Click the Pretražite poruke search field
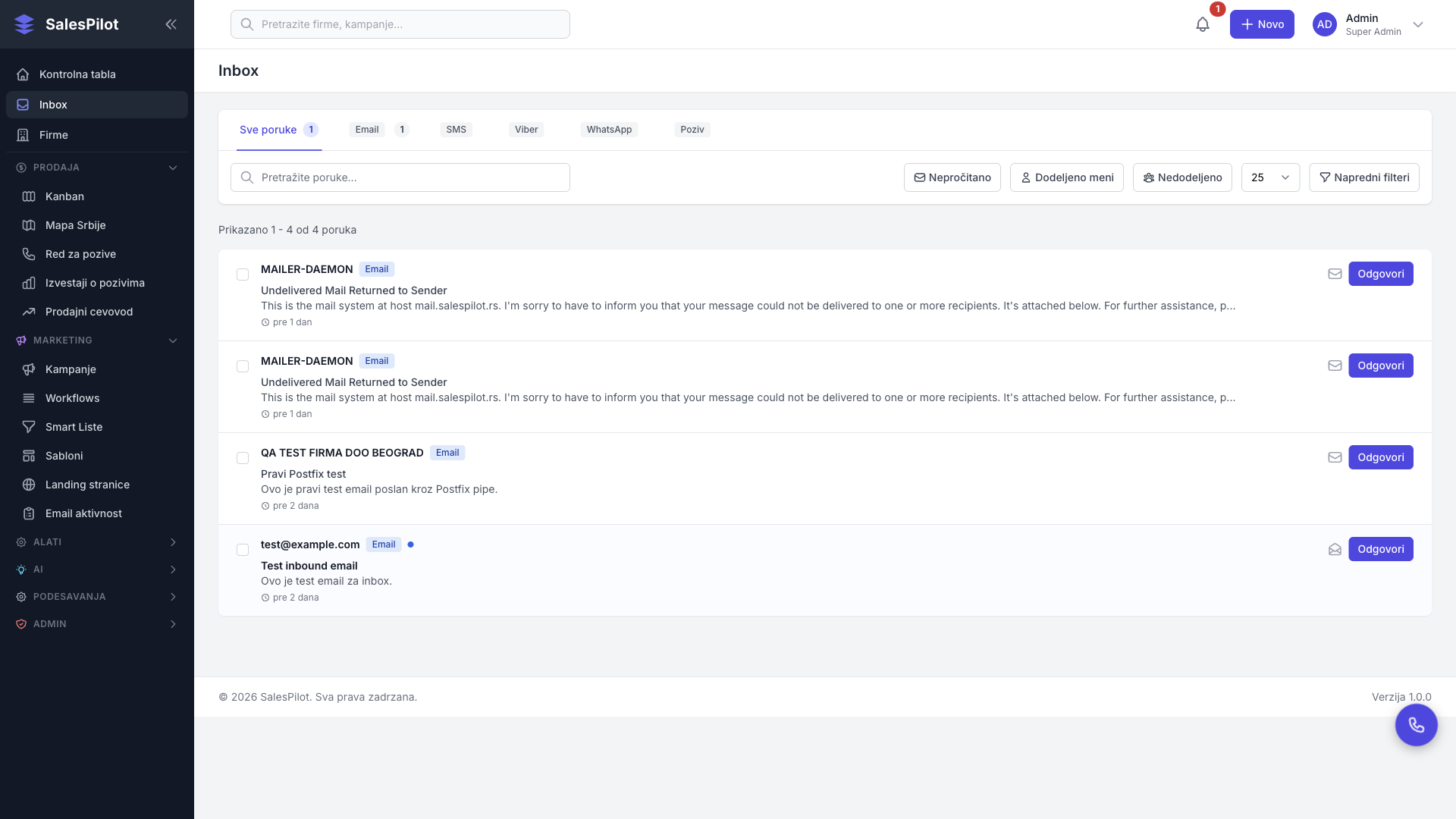This screenshot has width=1456, height=819. 400,177
